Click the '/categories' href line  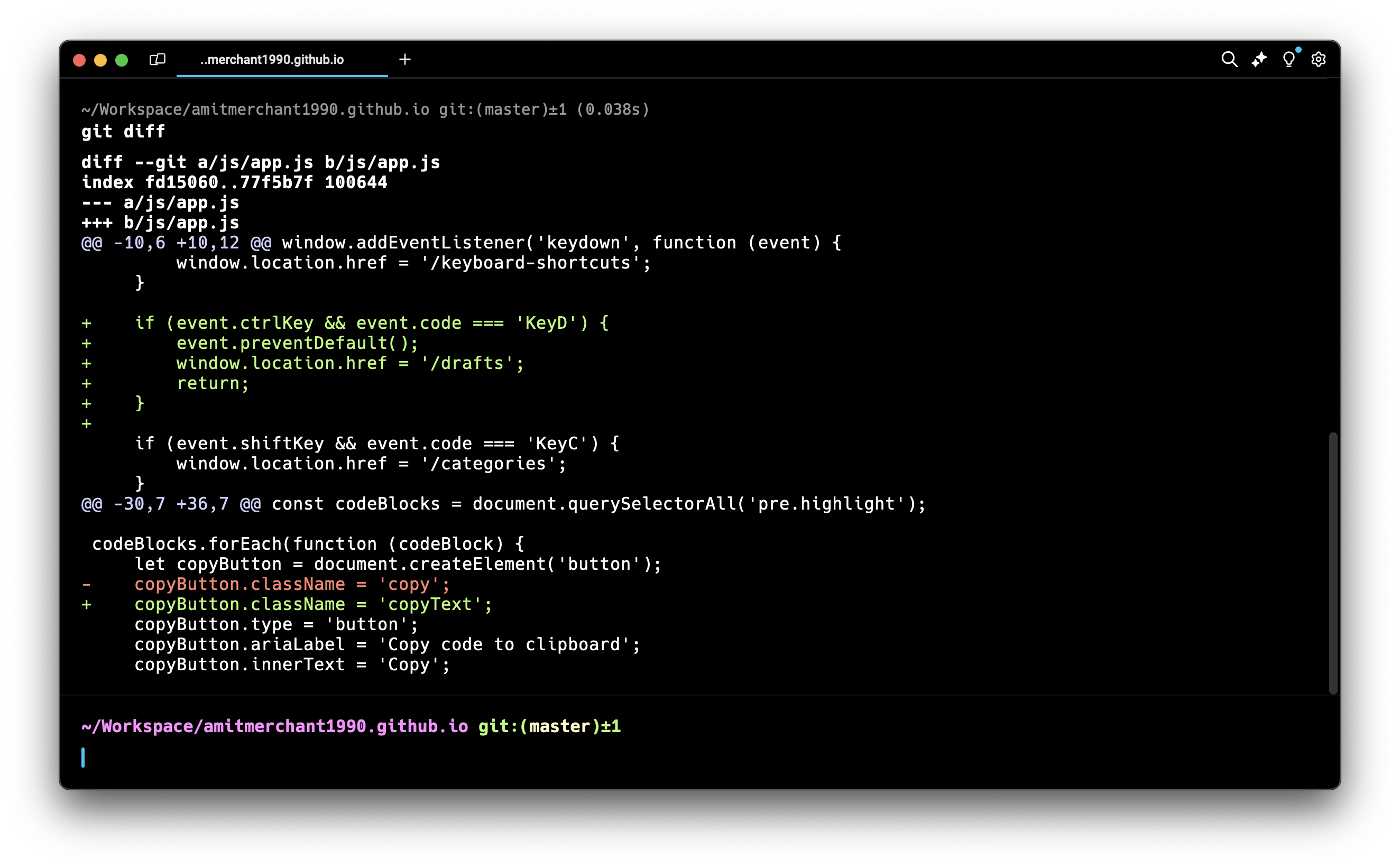371,464
